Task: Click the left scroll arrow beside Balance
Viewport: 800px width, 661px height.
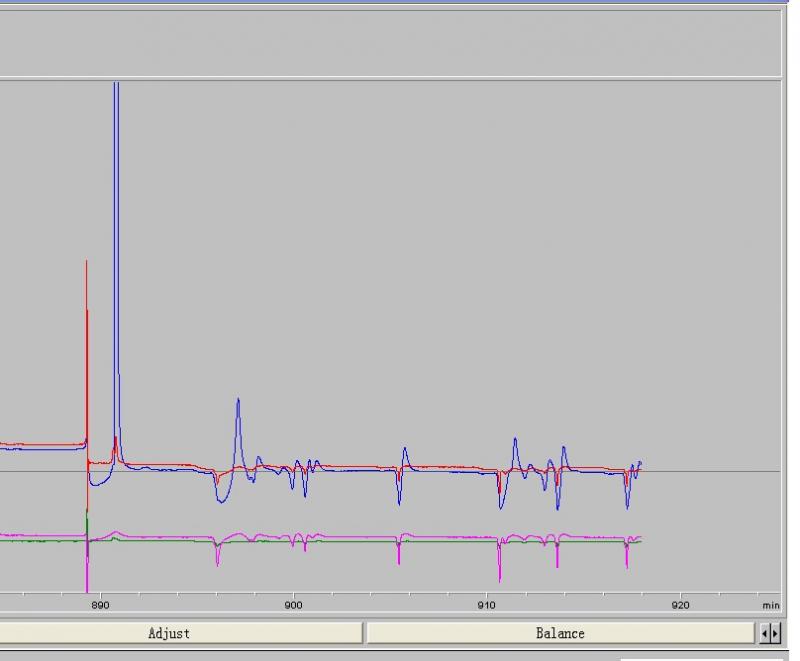Action: [x=764, y=633]
